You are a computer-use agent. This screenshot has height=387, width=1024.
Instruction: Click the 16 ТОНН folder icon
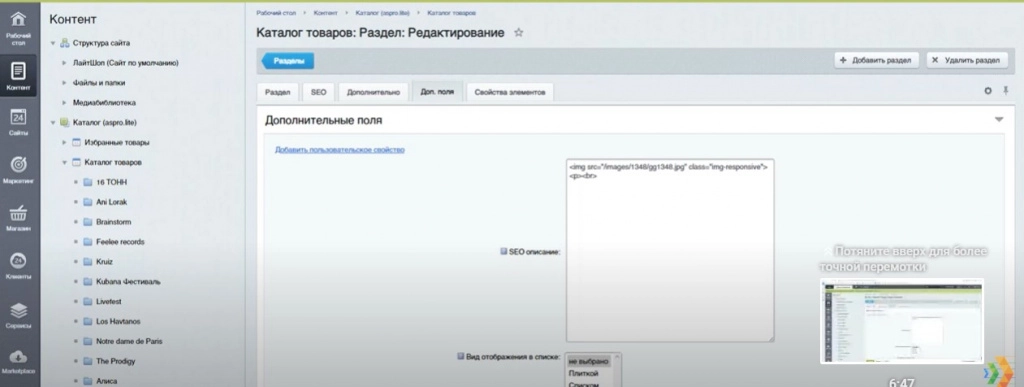88,182
